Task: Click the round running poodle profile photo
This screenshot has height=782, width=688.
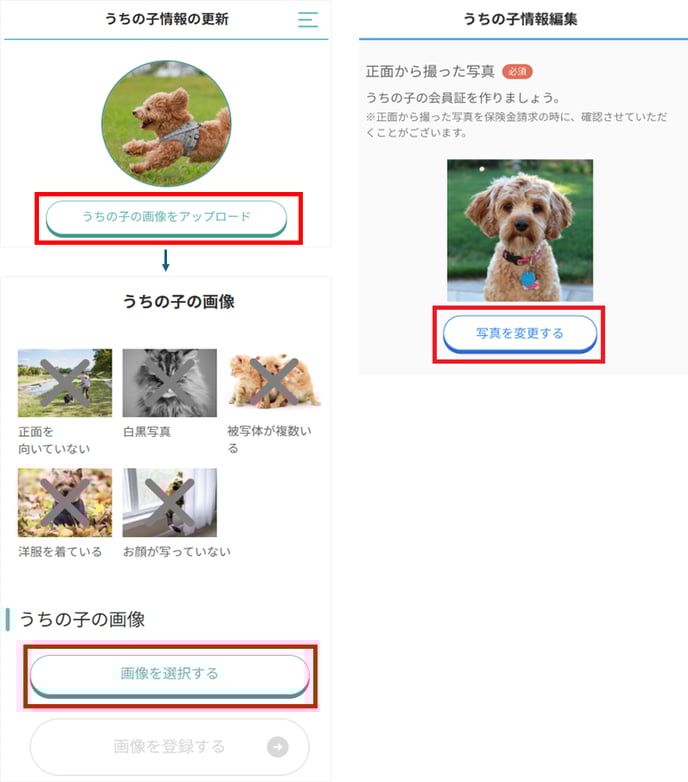Action: coord(167,124)
